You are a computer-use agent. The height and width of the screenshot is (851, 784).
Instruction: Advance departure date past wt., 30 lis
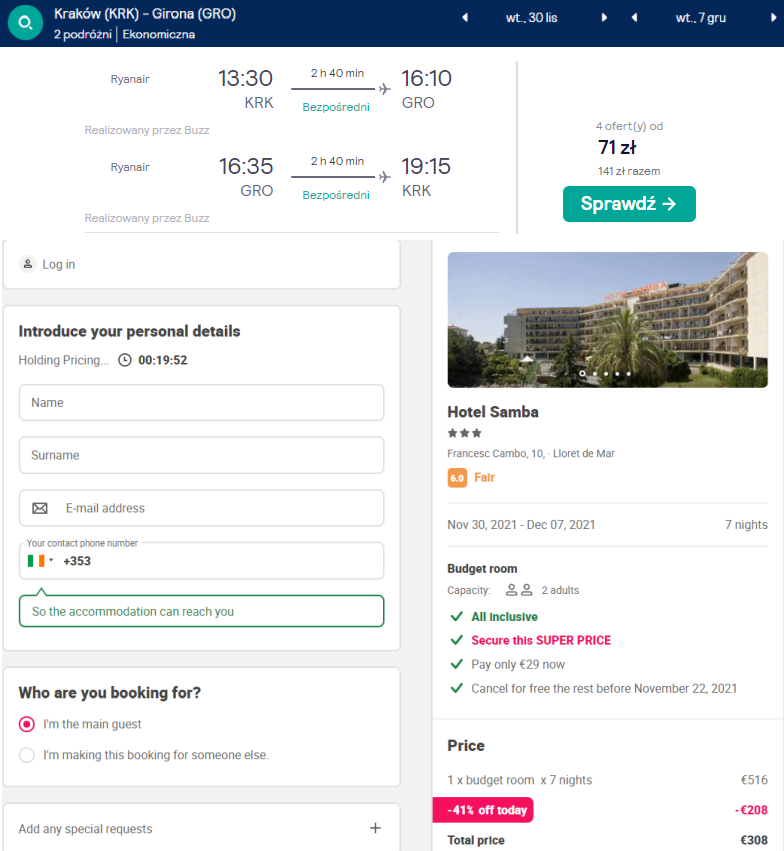(604, 18)
